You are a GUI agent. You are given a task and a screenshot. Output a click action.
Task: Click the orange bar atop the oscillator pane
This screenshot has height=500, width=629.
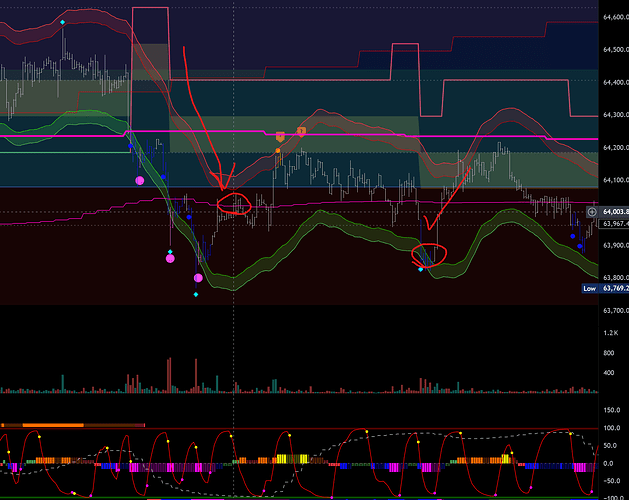pos(42,424)
